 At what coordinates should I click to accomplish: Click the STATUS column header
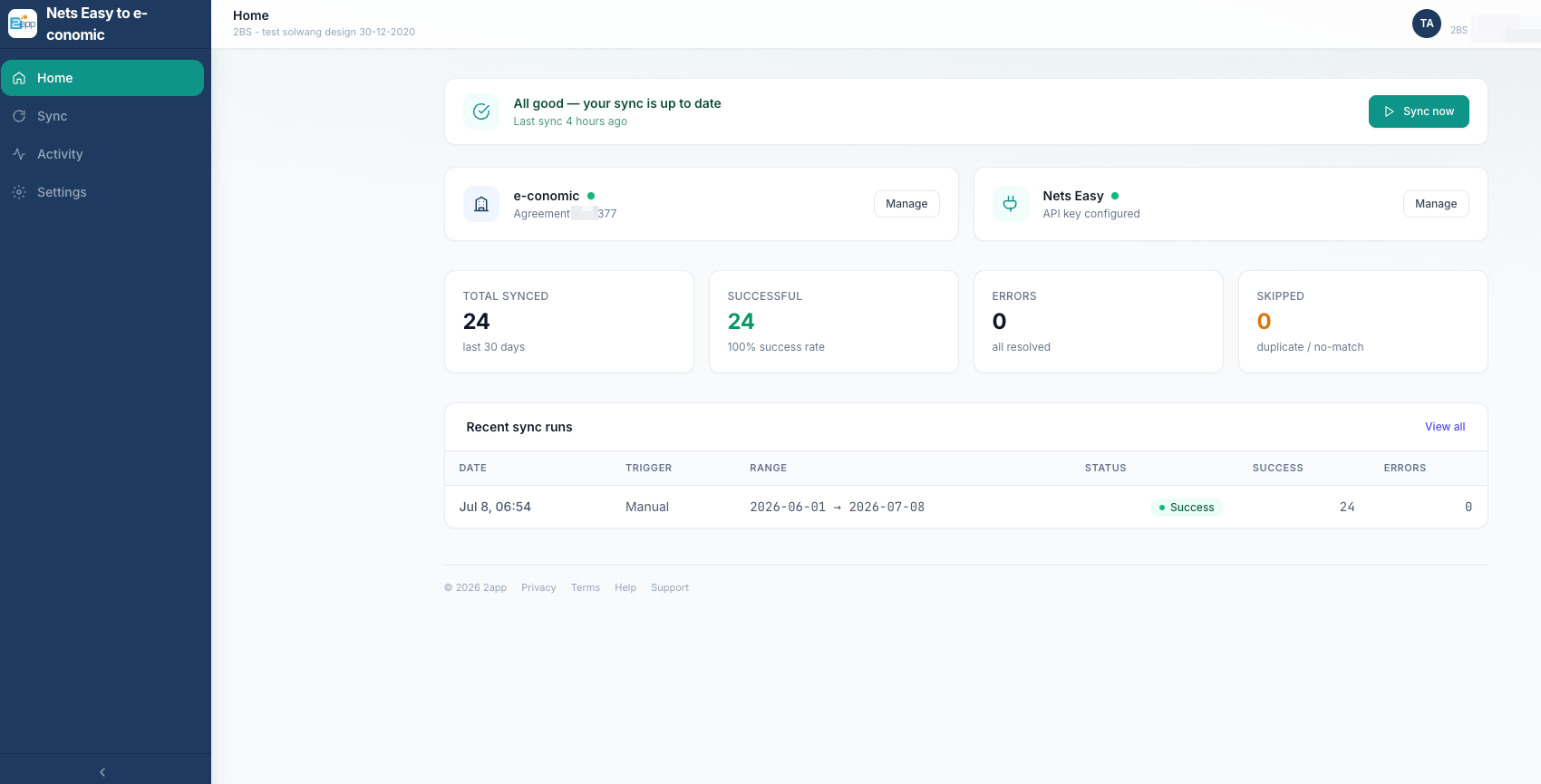click(x=1106, y=469)
